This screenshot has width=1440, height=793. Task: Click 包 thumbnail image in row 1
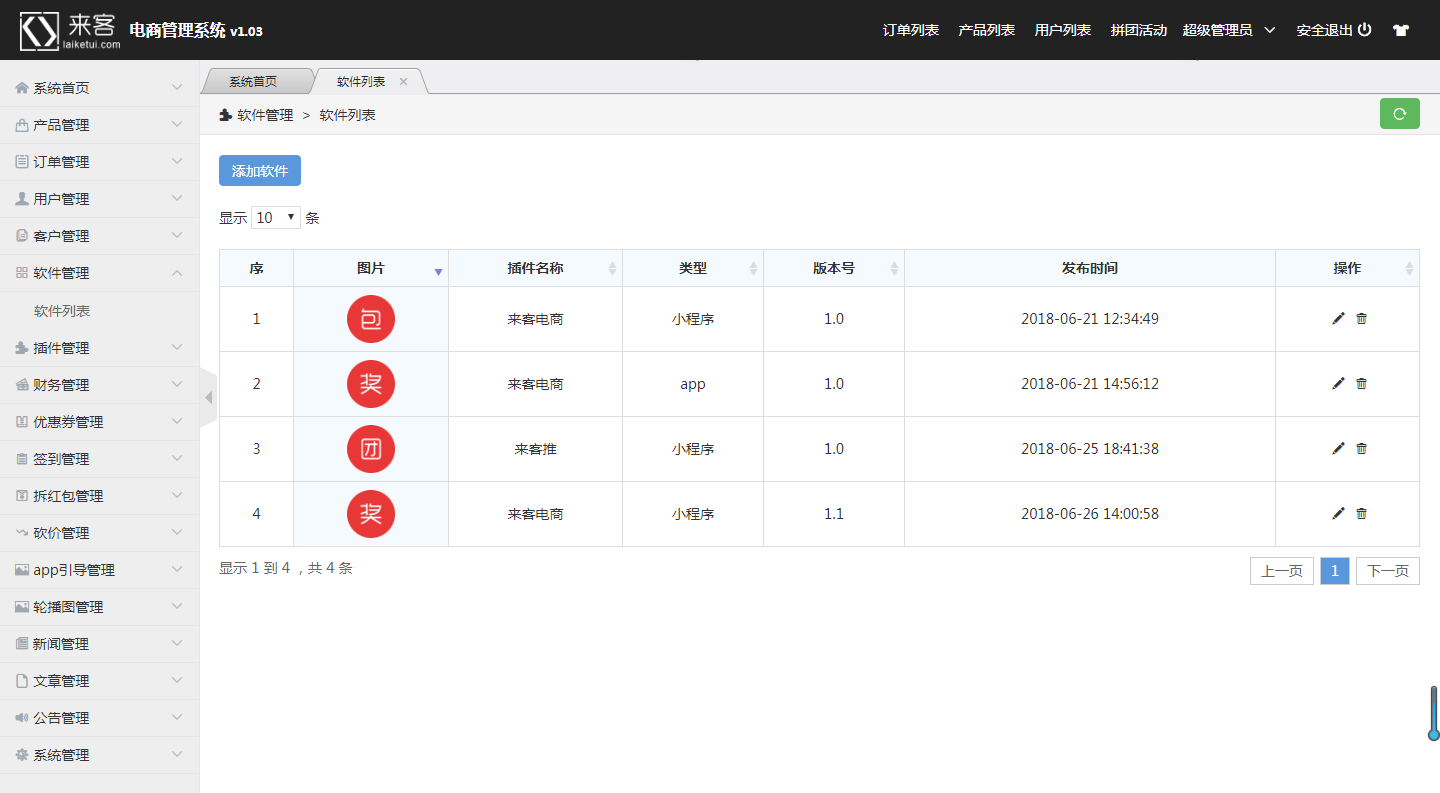point(371,319)
